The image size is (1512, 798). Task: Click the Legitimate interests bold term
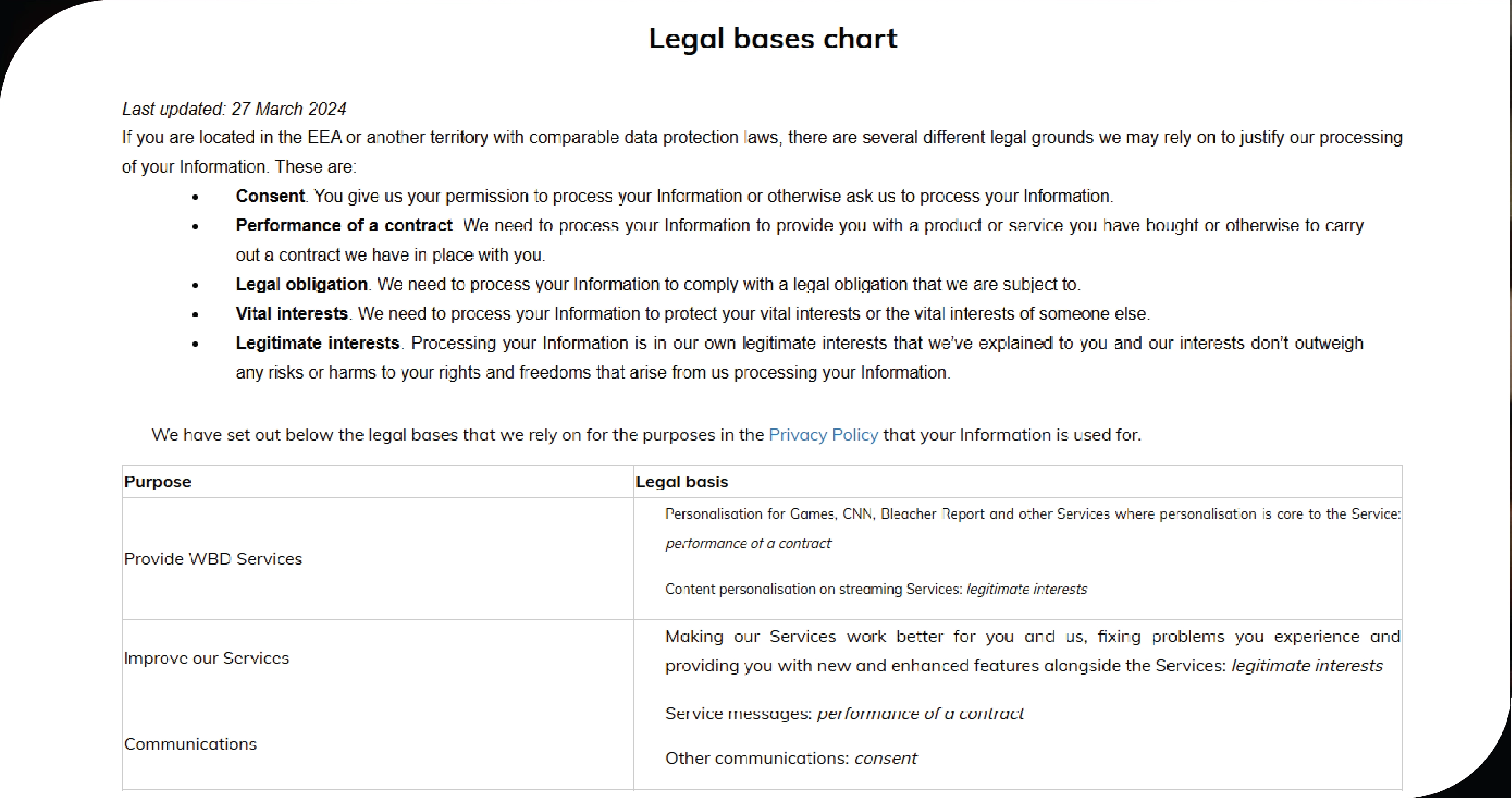point(317,343)
